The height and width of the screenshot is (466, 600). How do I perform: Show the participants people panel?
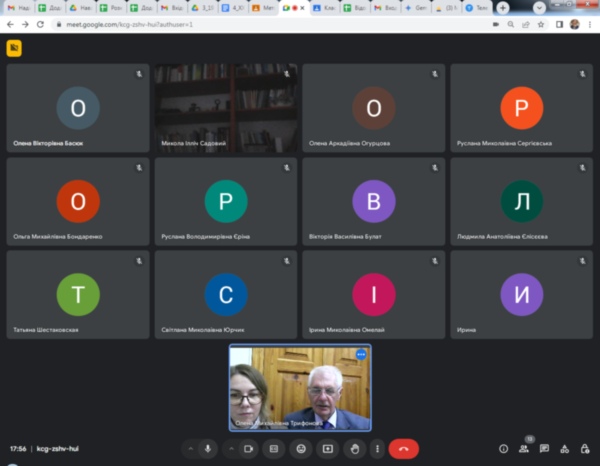[523, 449]
